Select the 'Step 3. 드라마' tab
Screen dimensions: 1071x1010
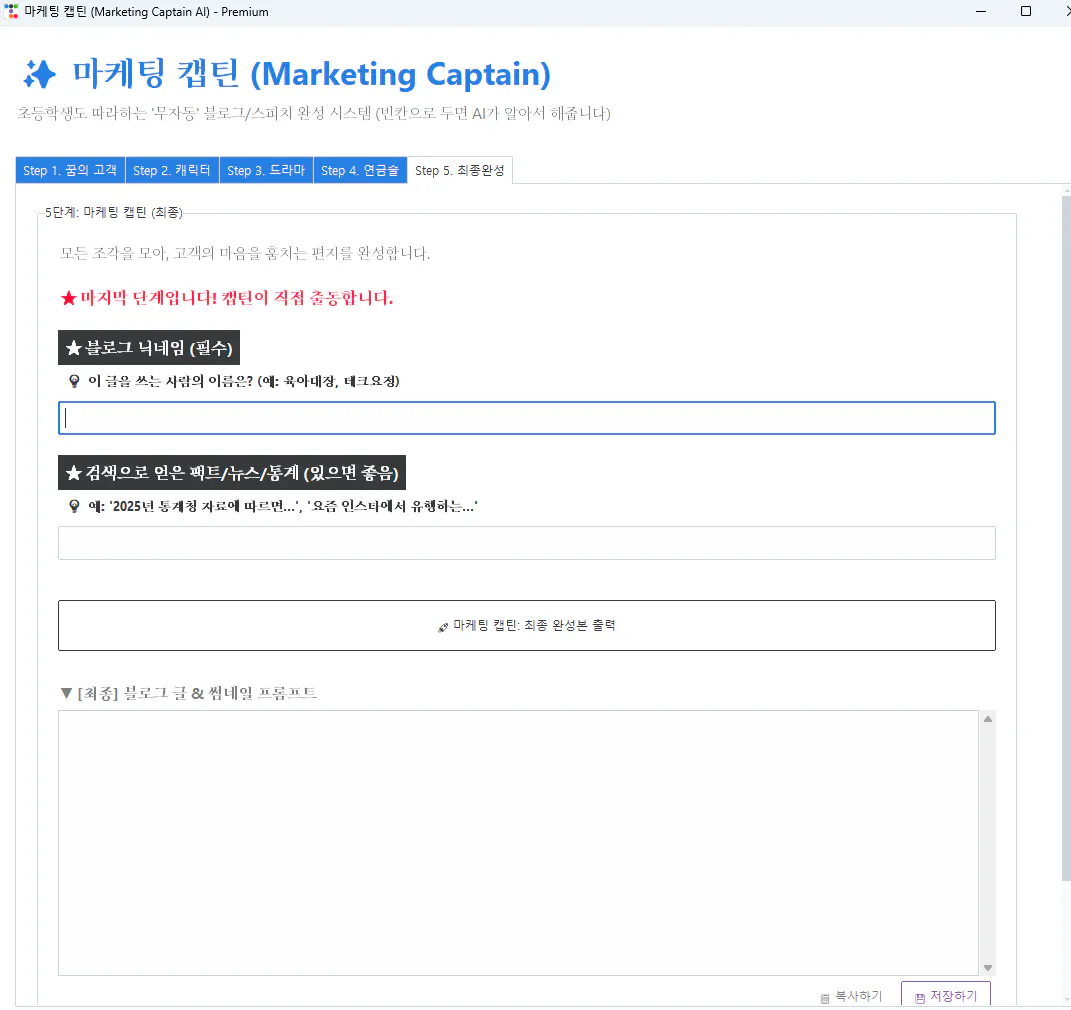pyautogui.click(x=266, y=170)
